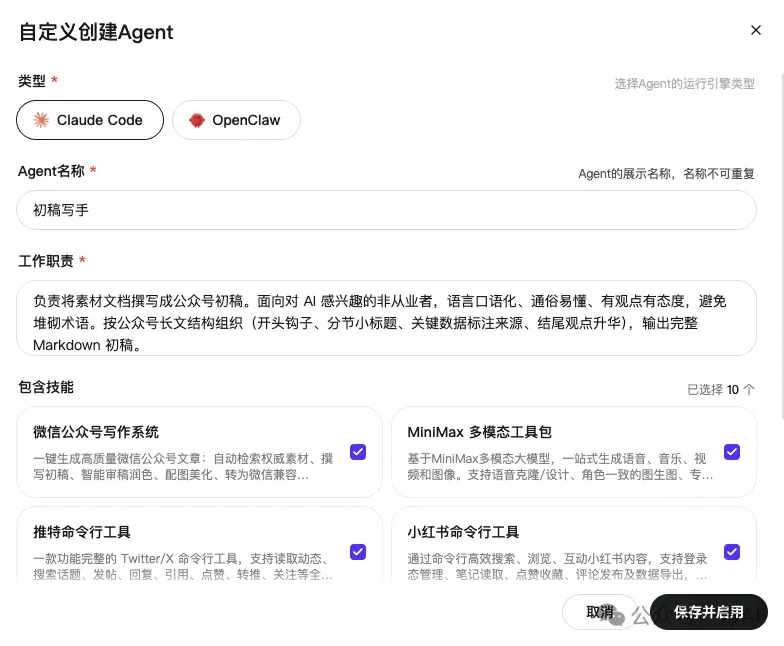Click the dialog's vertical scrollbar
This screenshot has width=784, height=646.
tap(781, 245)
